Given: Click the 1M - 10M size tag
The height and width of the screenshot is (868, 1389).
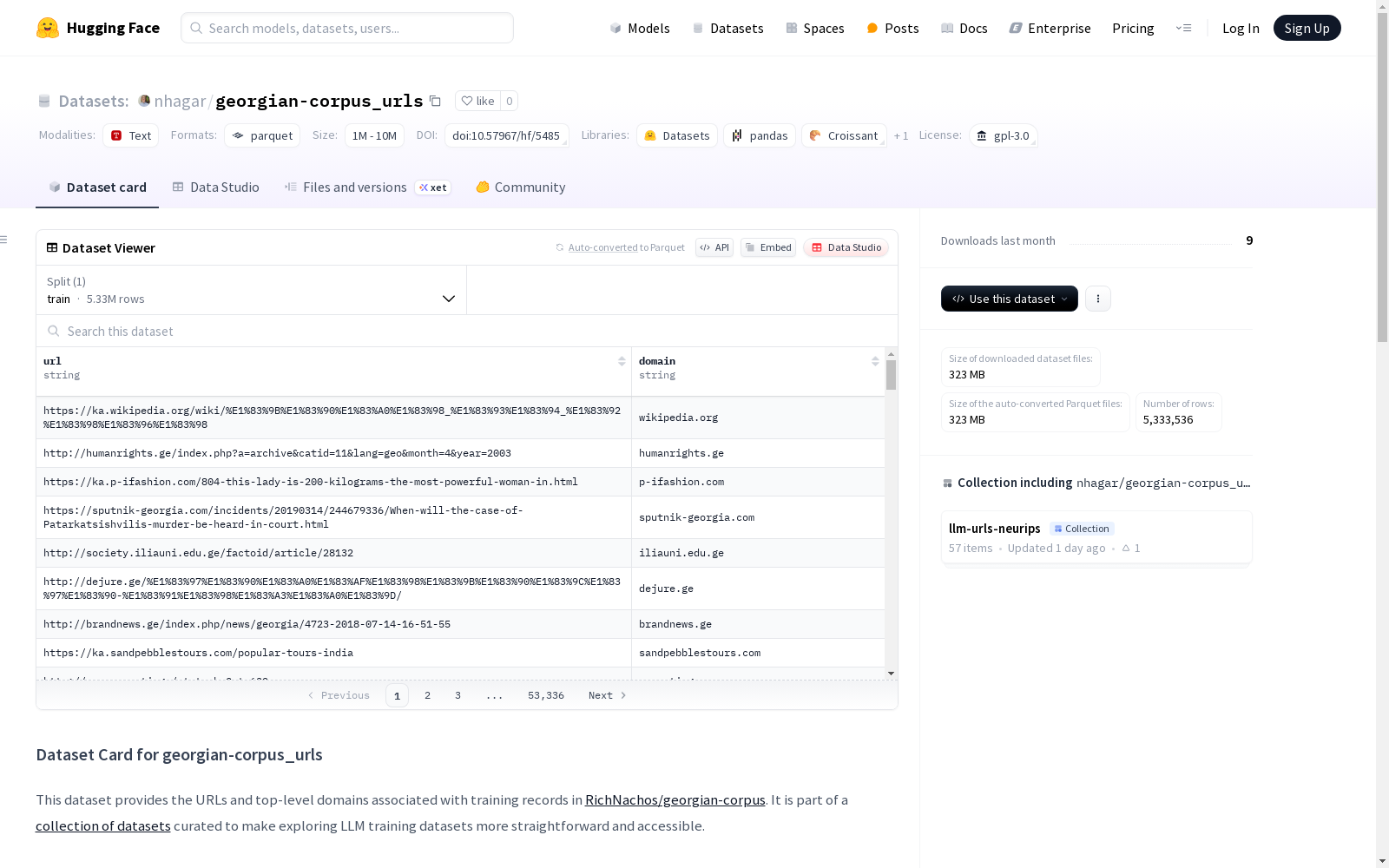Looking at the screenshot, I should (374, 135).
